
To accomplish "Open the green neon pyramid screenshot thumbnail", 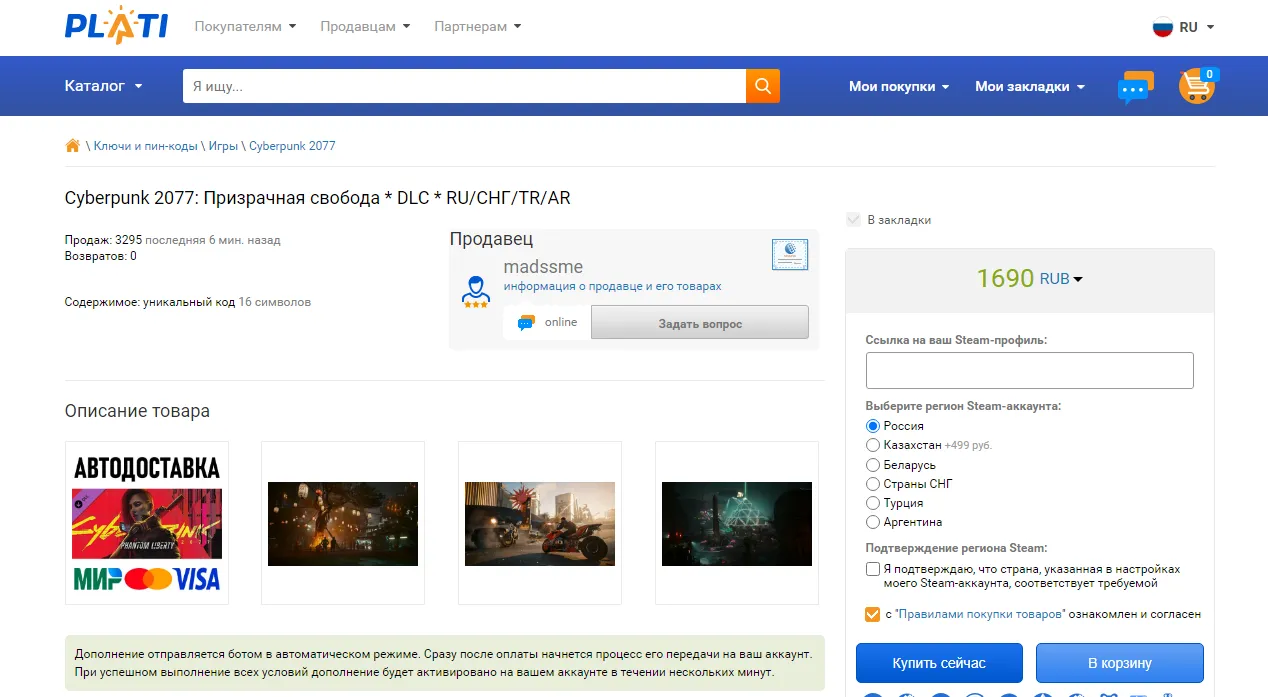I will pyautogui.click(x=737, y=523).
